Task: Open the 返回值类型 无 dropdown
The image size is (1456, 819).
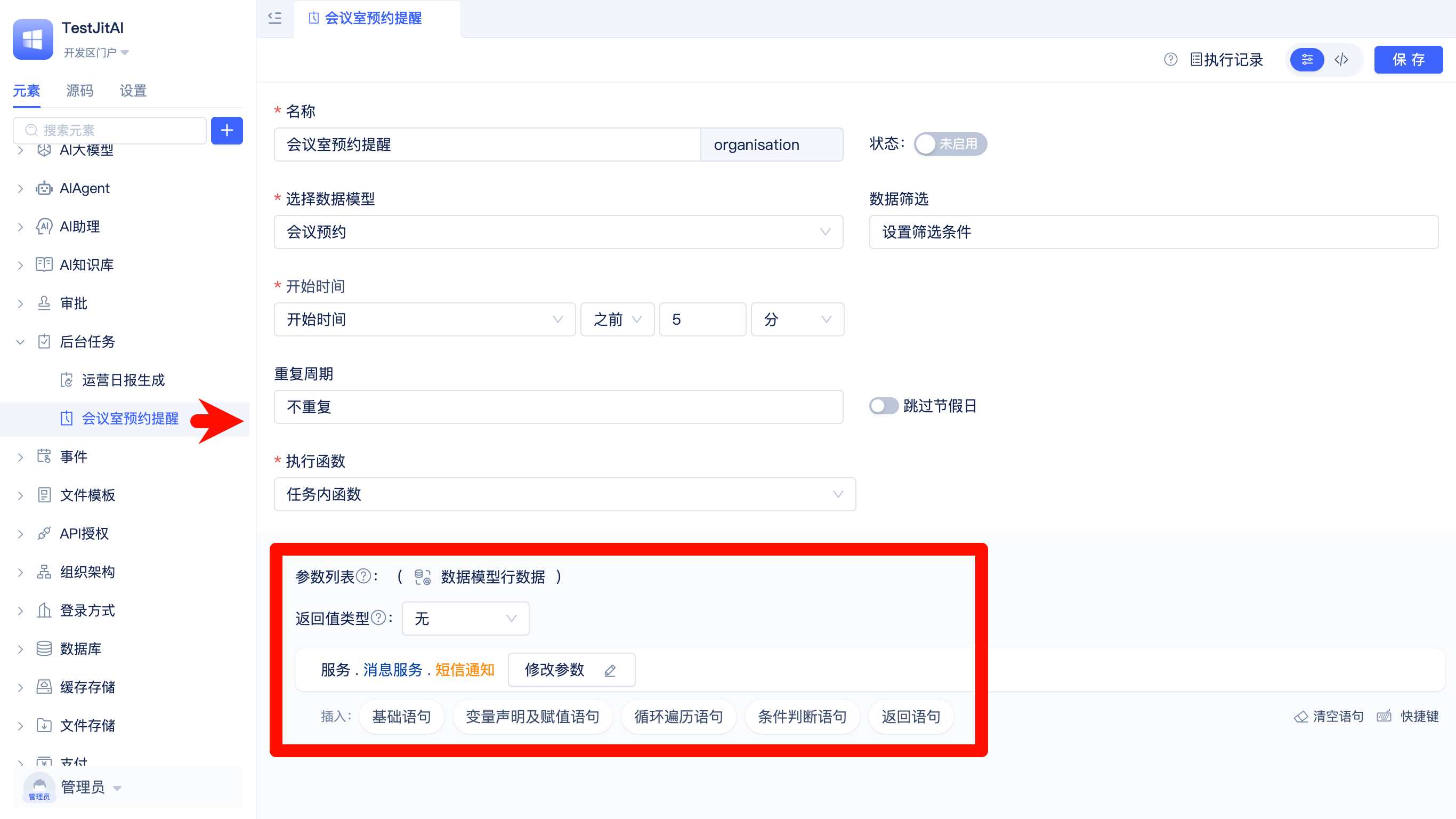Action: [465, 618]
